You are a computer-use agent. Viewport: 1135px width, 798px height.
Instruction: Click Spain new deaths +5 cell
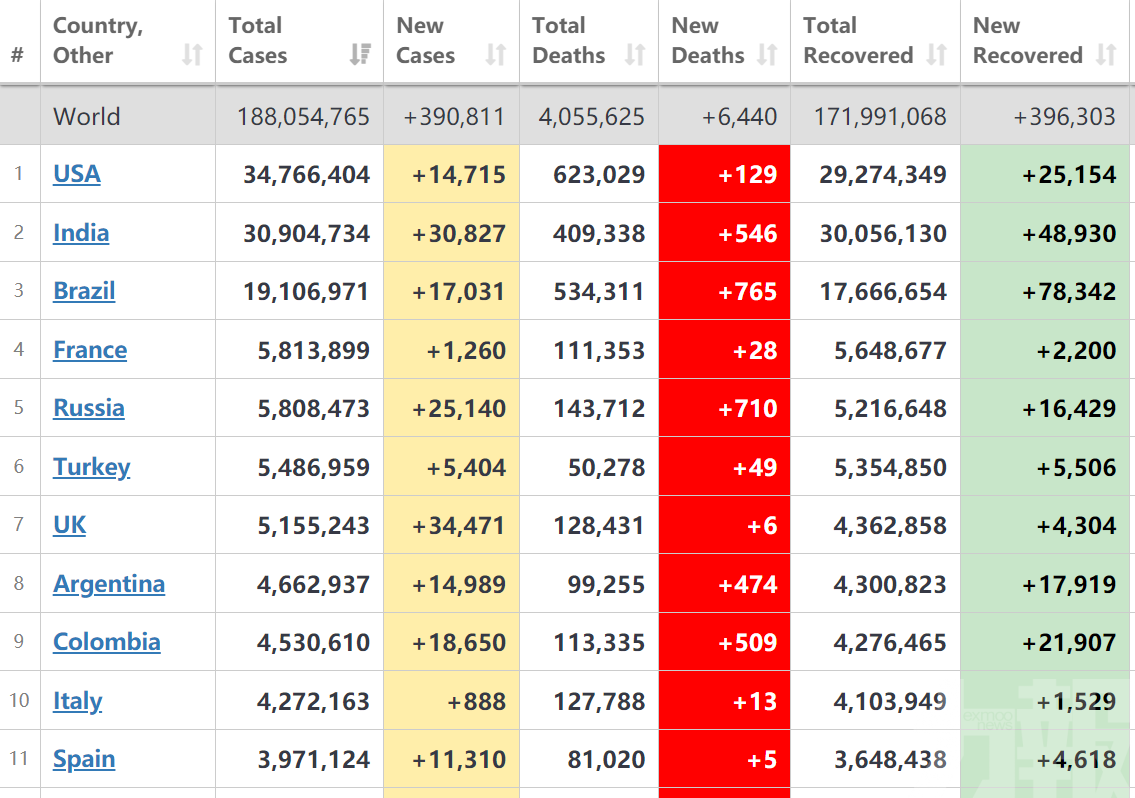pos(725,759)
